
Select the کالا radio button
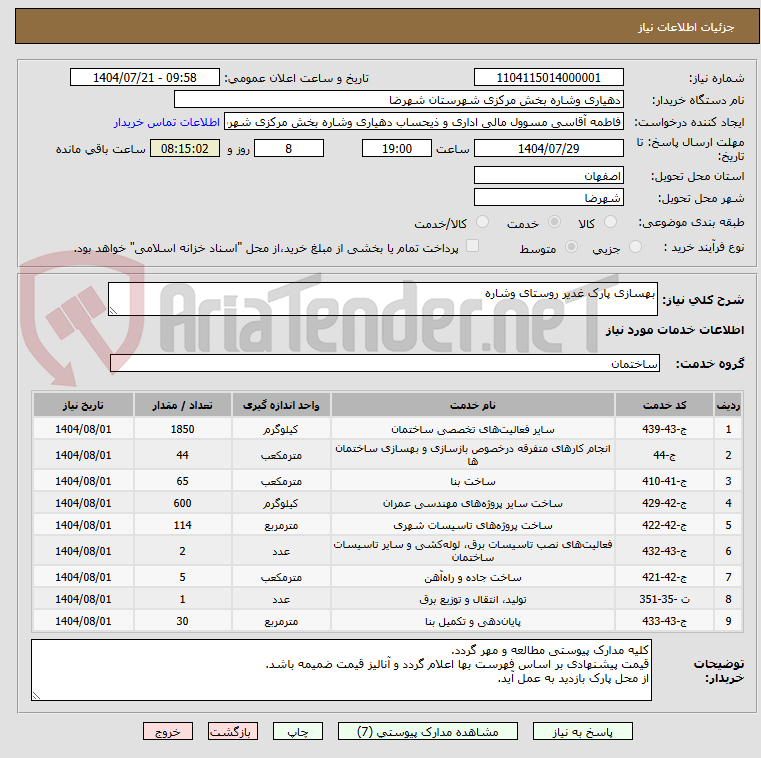[610, 222]
